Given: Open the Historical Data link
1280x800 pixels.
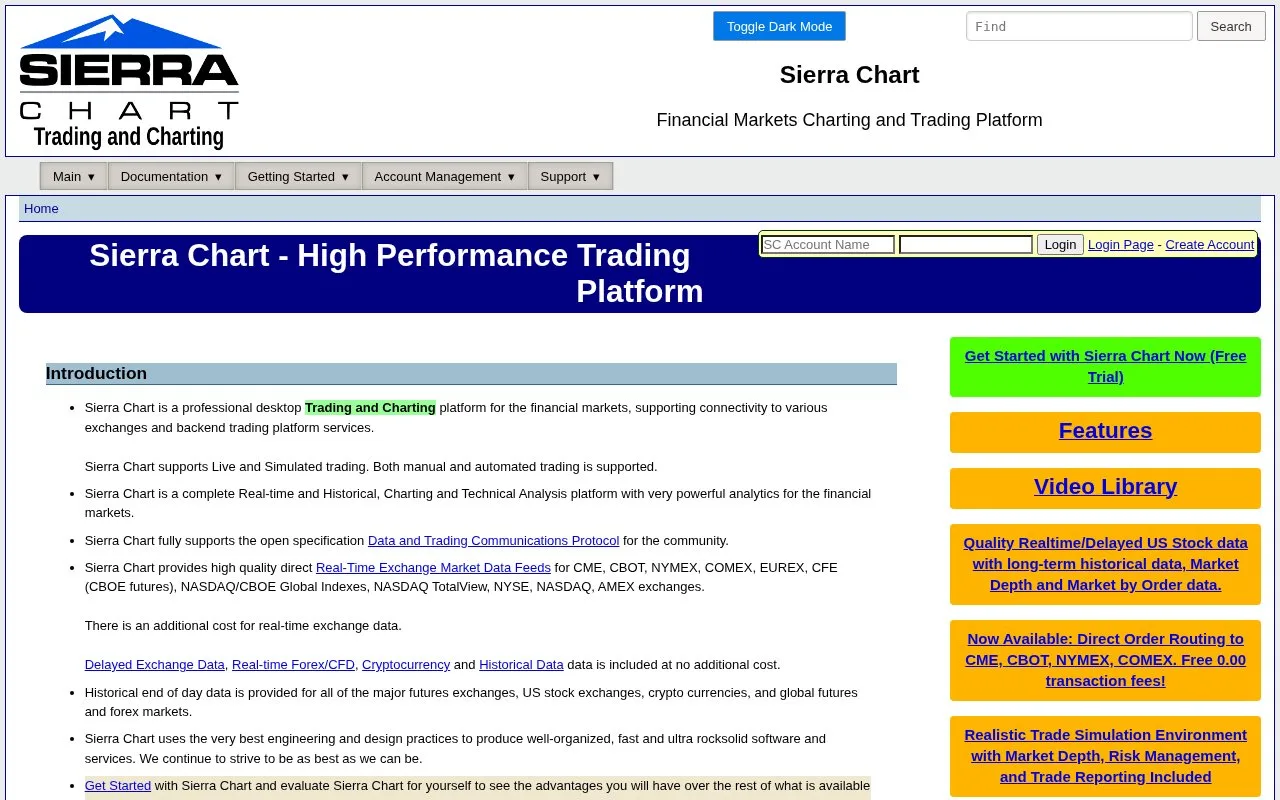Looking at the screenshot, I should tap(521, 665).
